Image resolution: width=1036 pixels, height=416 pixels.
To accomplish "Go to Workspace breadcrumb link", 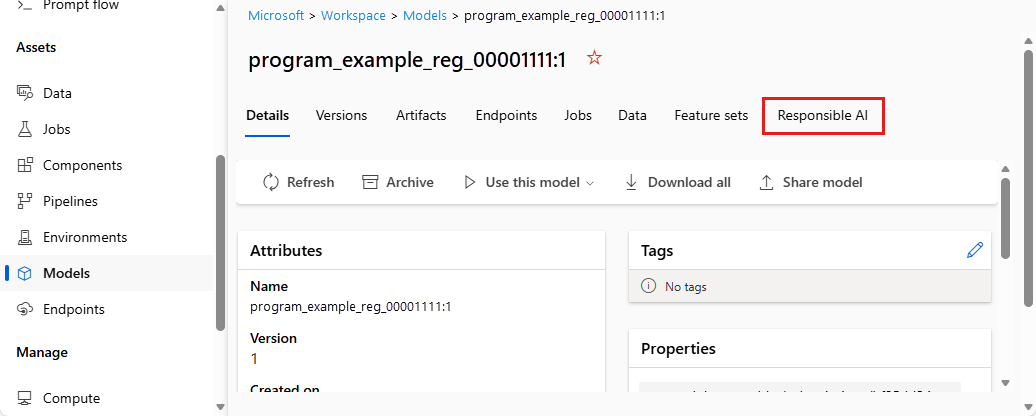I will point(353,15).
